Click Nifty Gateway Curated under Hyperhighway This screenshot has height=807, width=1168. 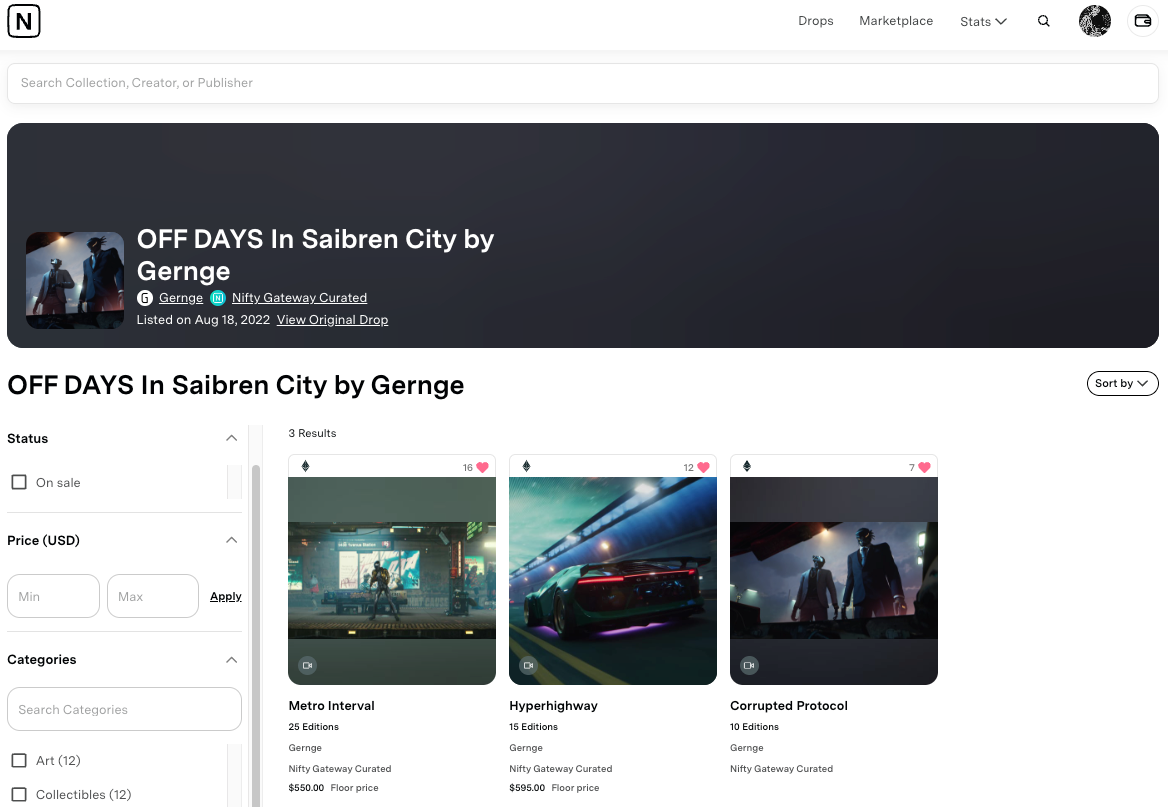[x=561, y=768]
